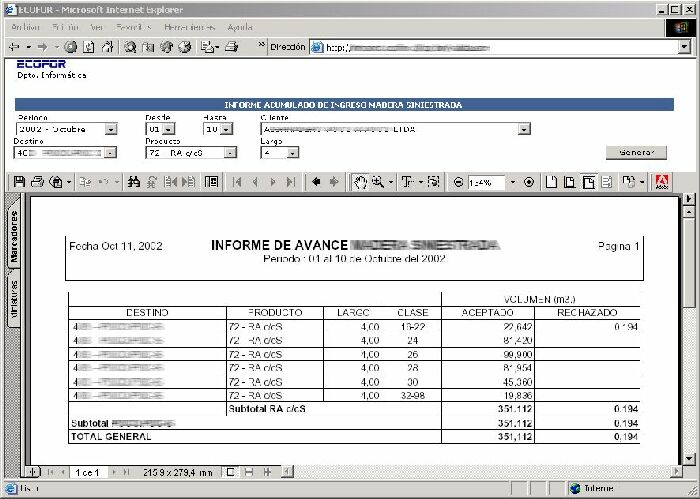
Task: Click the IE Home toolbar icon
Action: (106, 47)
